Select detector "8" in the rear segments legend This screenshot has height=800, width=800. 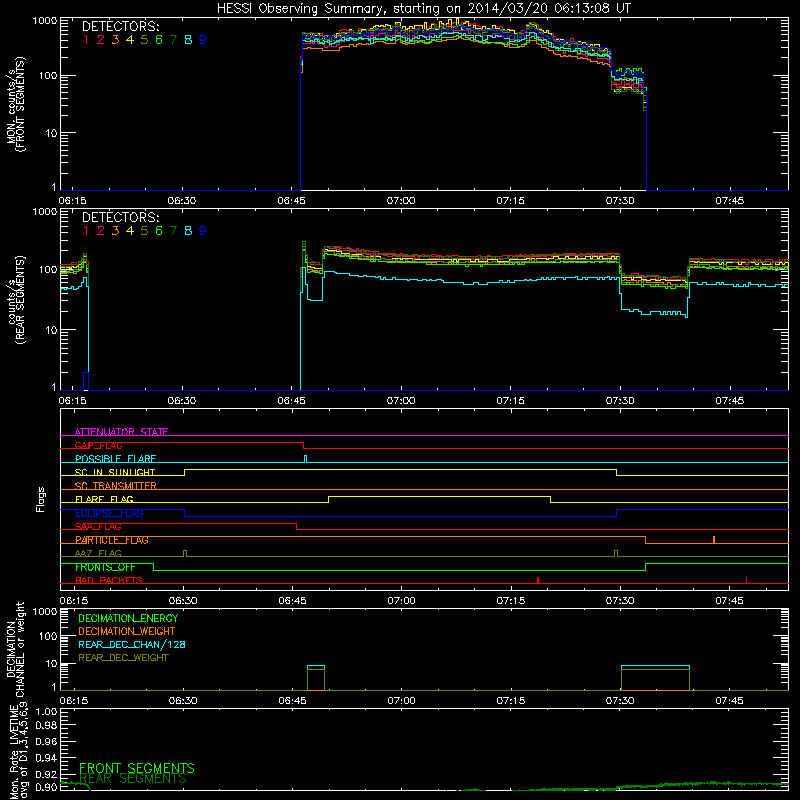click(188, 231)
